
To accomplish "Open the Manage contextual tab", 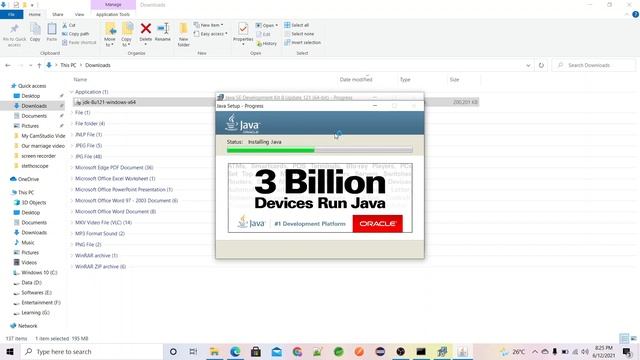I will [113, 4].
